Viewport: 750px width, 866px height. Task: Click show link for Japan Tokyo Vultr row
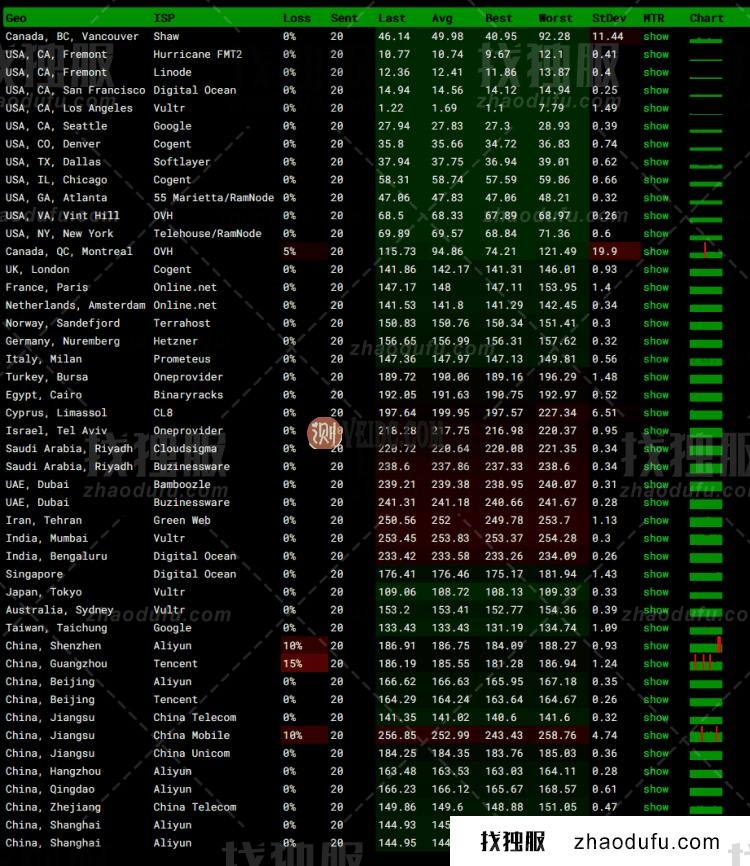coord(656,592)
